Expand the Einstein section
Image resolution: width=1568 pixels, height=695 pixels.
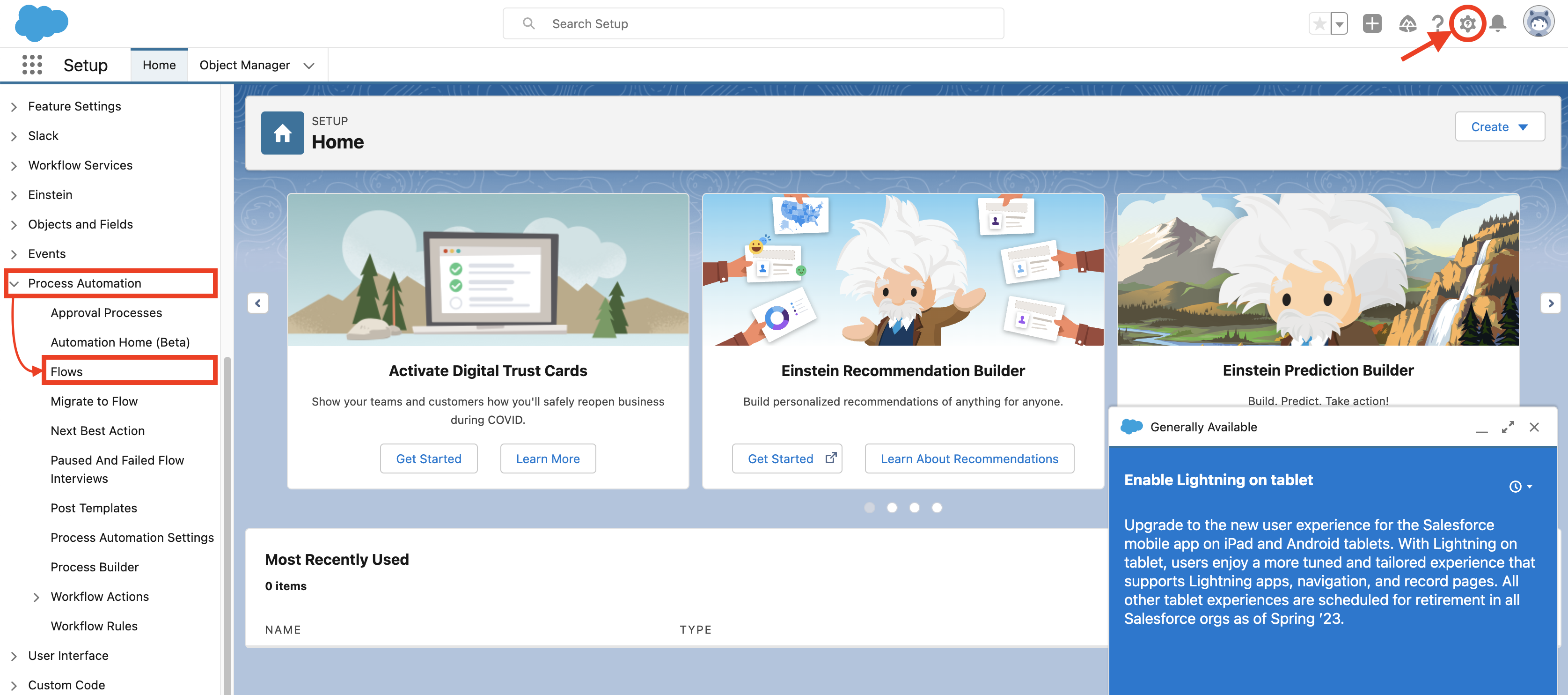point(14,195)
